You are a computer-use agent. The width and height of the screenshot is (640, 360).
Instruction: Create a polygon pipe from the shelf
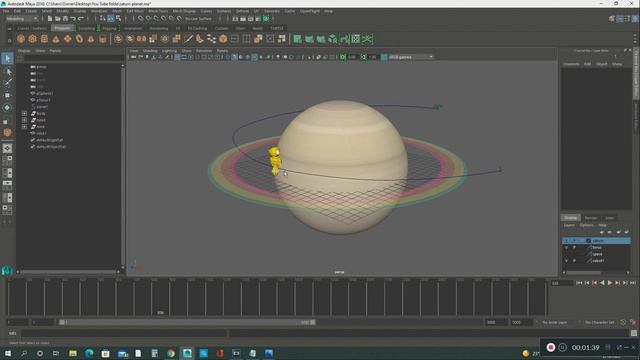[x=102, y=39]
